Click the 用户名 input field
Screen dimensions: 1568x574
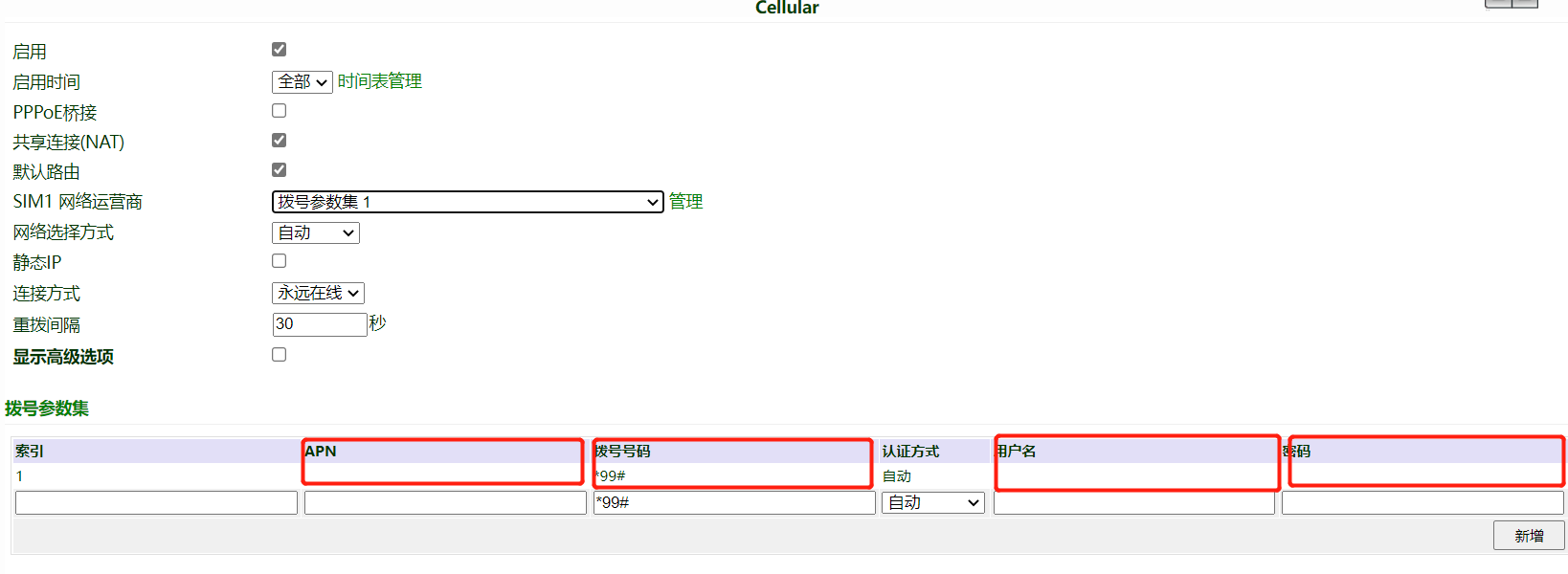1133,503
